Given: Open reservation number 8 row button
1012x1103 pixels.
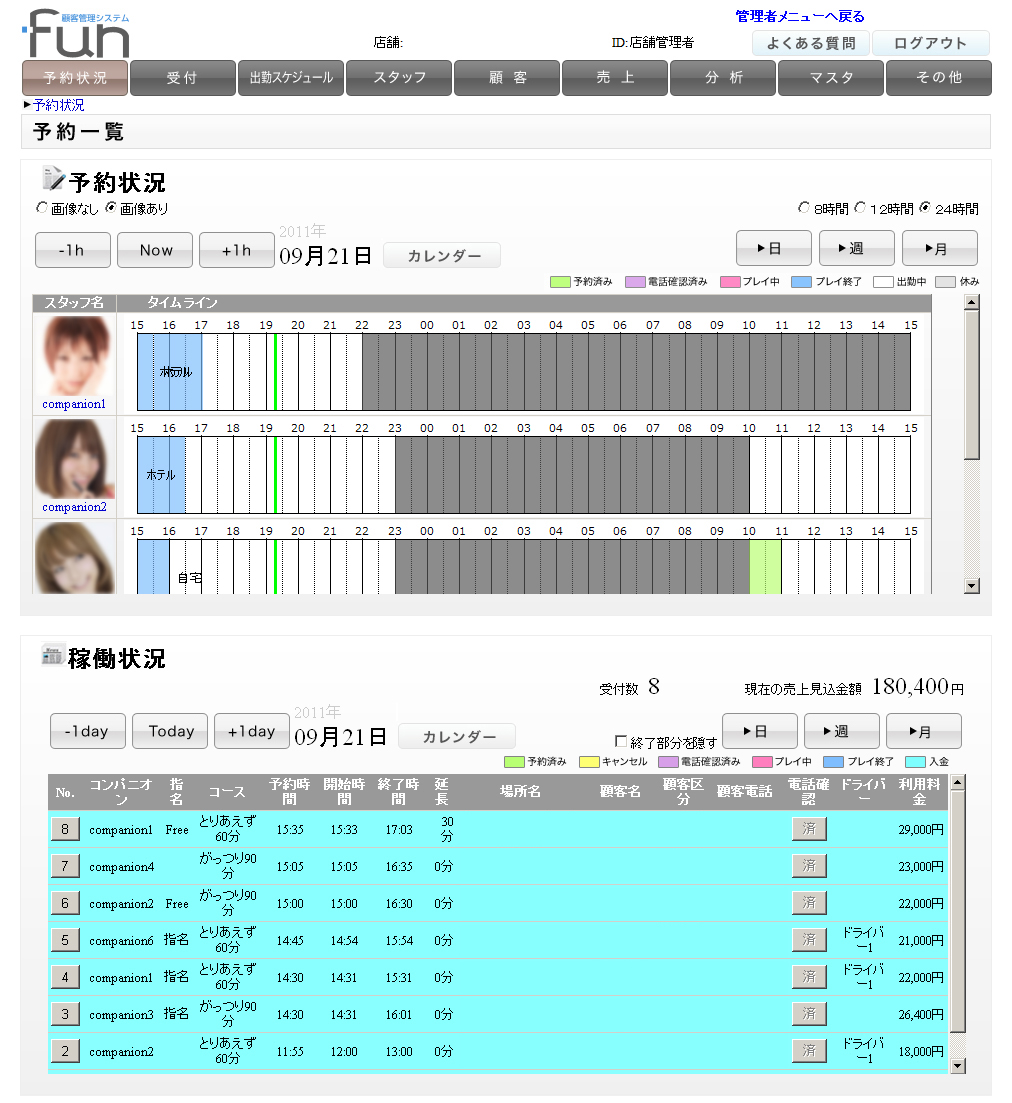Looking at the screenshot, I should (x=65, y=830).
